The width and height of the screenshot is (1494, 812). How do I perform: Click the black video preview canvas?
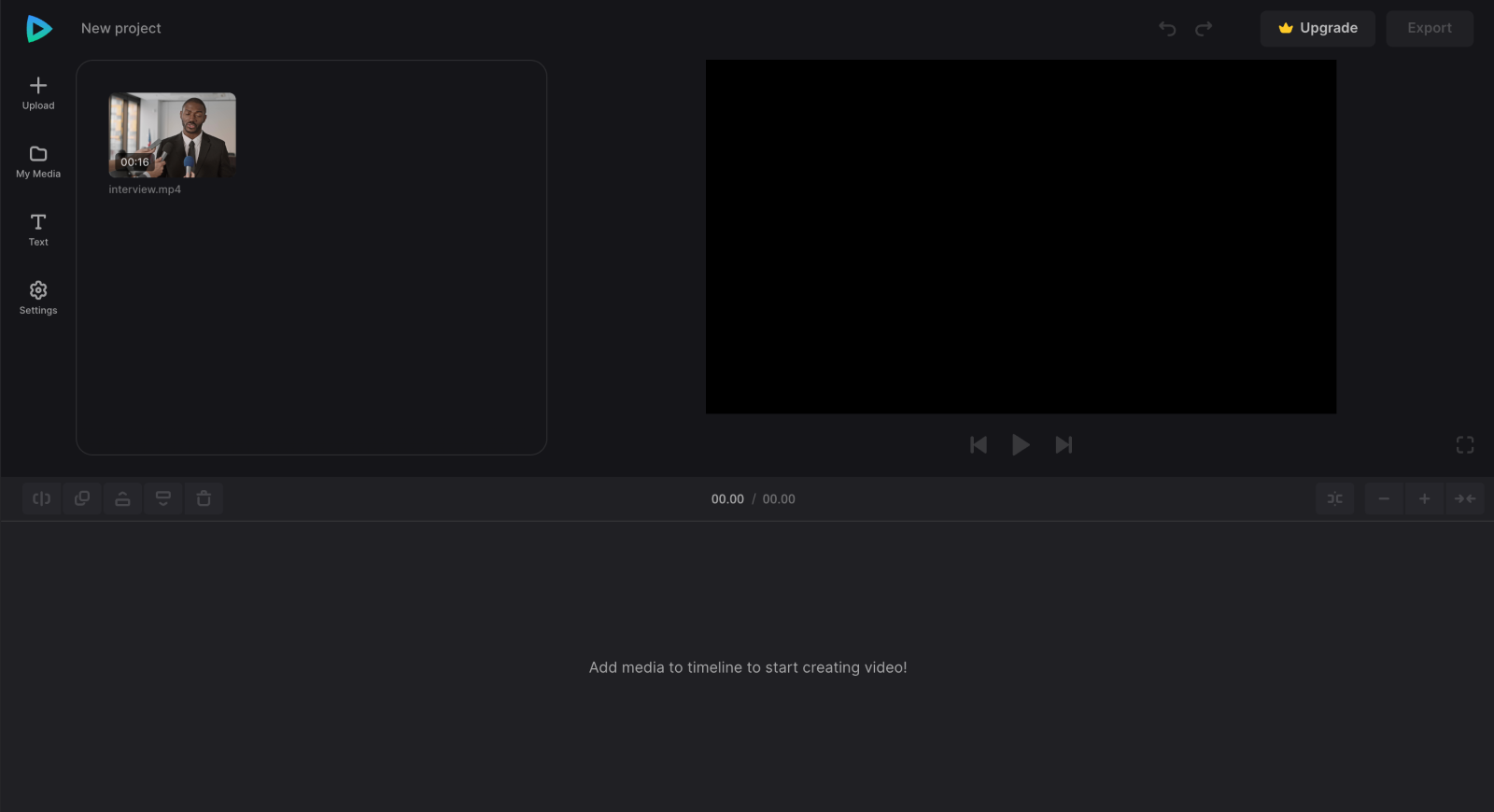[x=1021, y=237]
